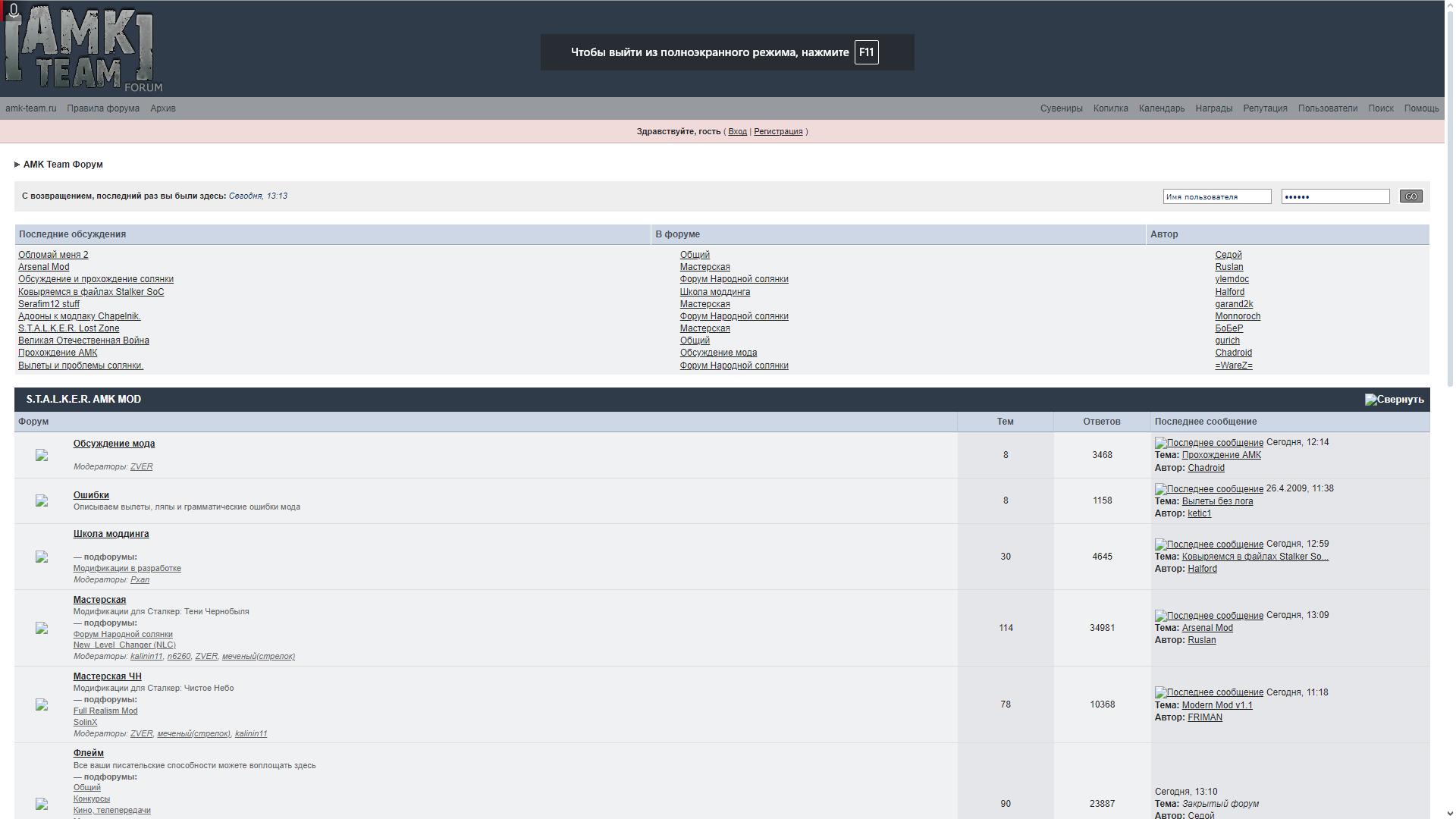This screenshot has height=819, width=1456.
Task: Focus the password input field
Action: click(1335, 196)
